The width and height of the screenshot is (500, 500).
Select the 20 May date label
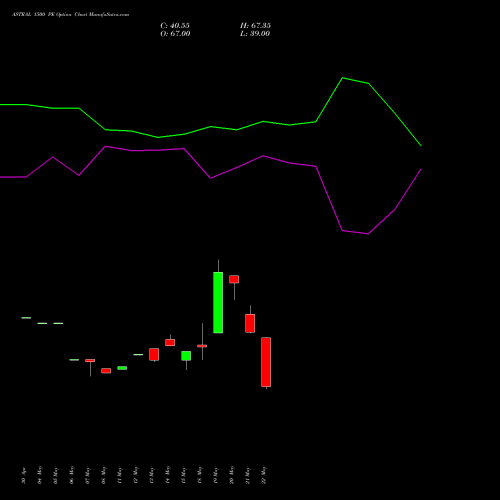pyautogui.click(x=231, y=475)
